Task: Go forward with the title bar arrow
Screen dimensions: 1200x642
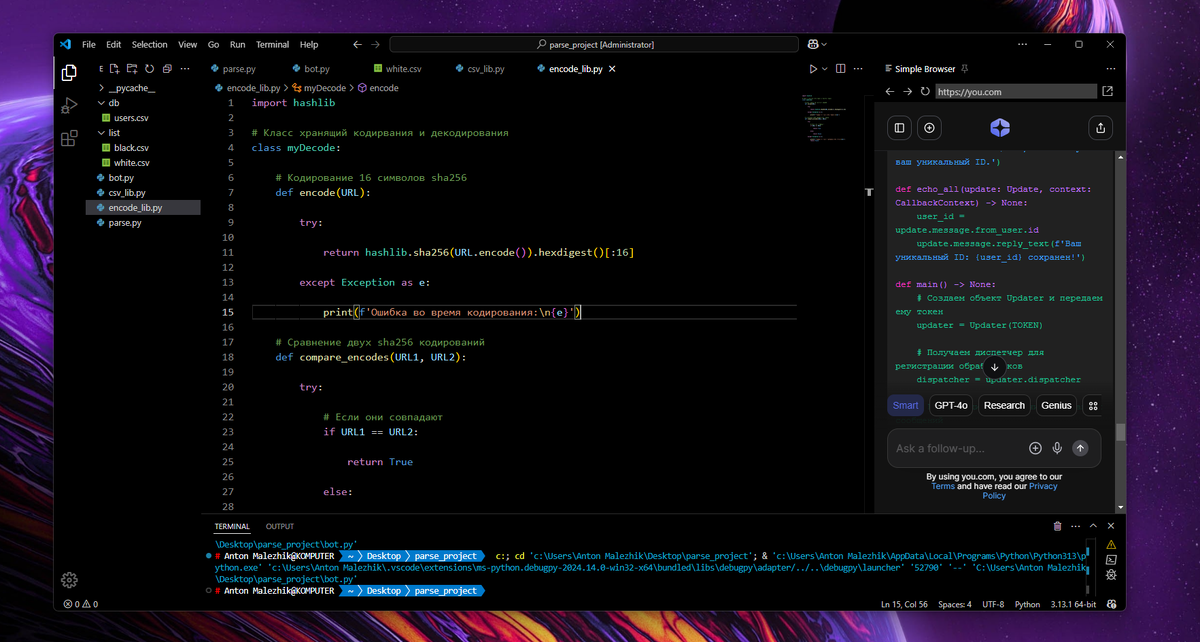Action: pyautogui.click(x=377, y=44)
